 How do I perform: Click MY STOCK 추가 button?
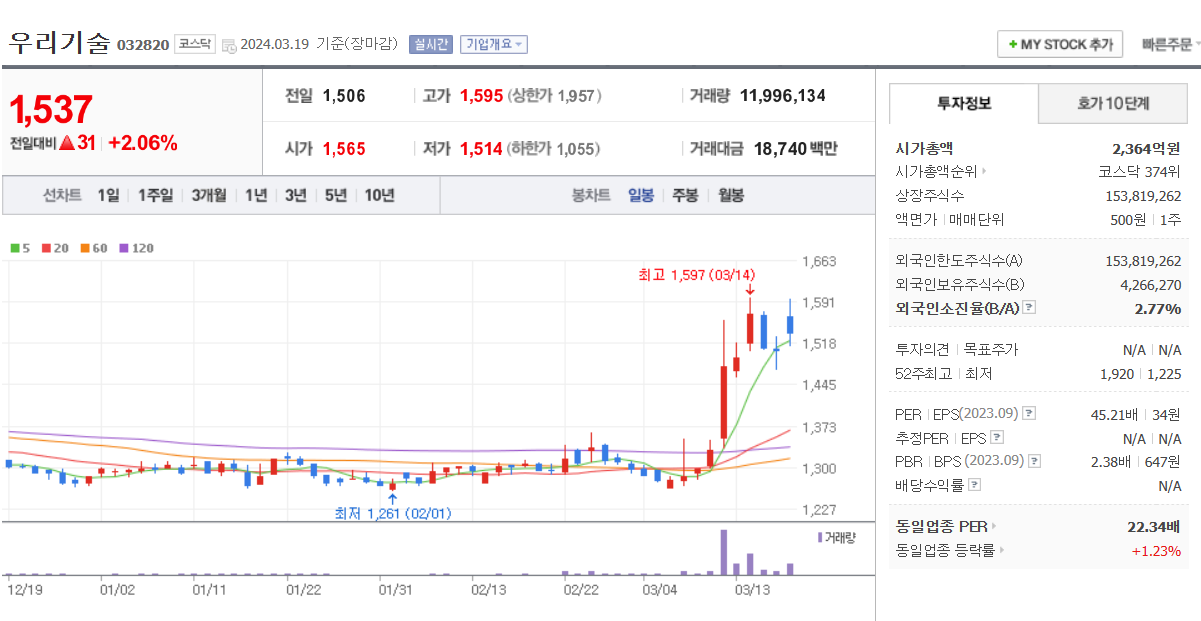(1060, 45)
